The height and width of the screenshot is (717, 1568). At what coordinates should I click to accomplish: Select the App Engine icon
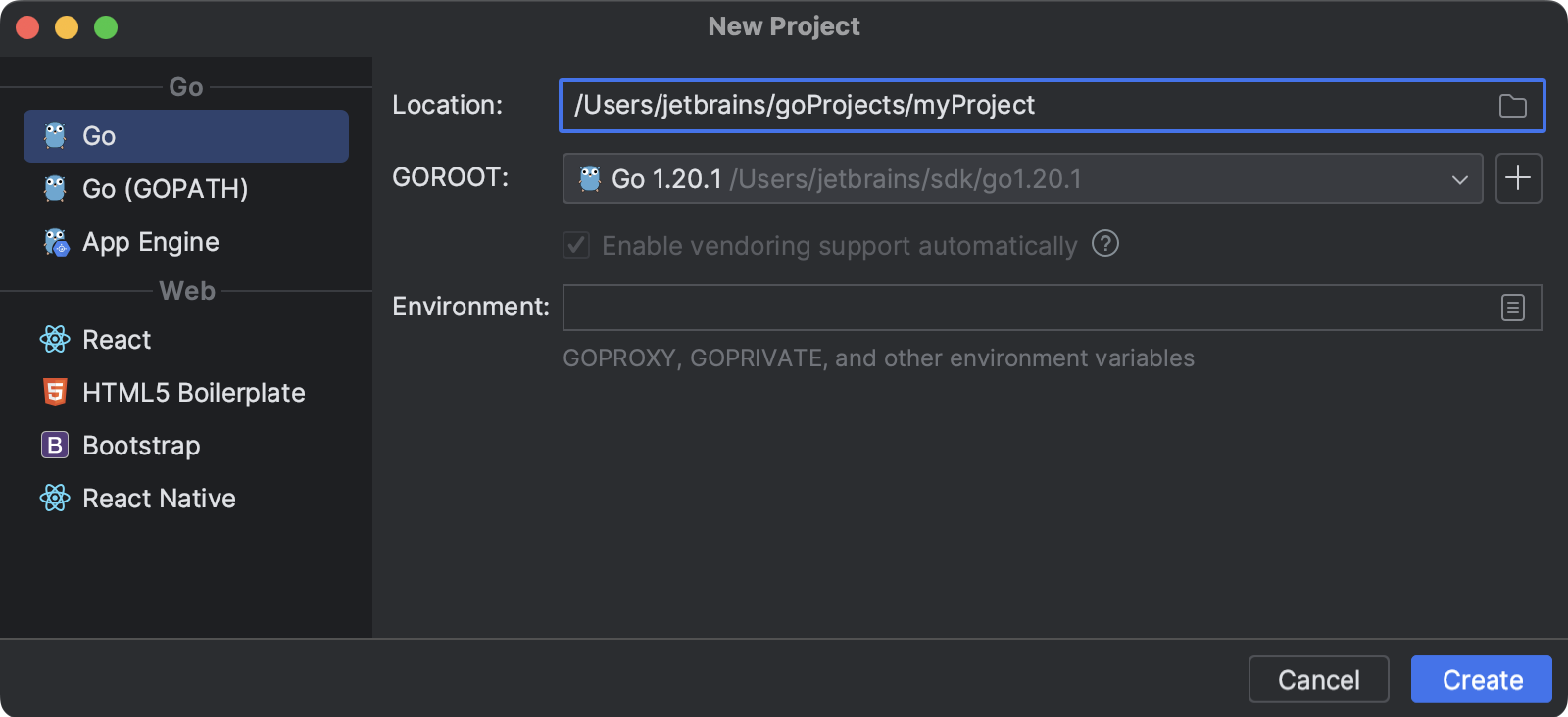pyautogui.click(x=56, y=242)
